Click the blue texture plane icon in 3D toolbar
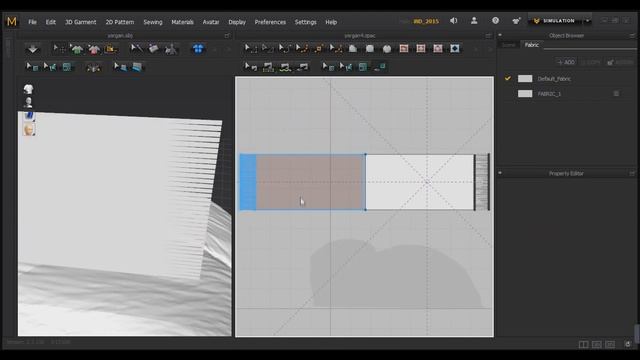 pos(137,67)
